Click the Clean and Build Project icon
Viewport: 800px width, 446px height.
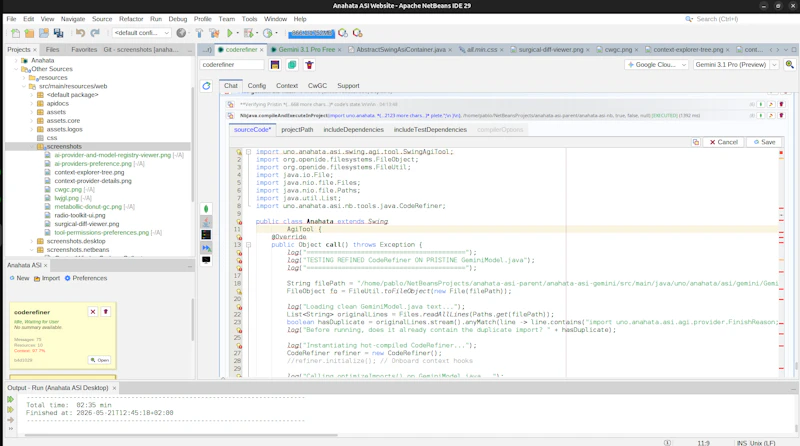214,33
